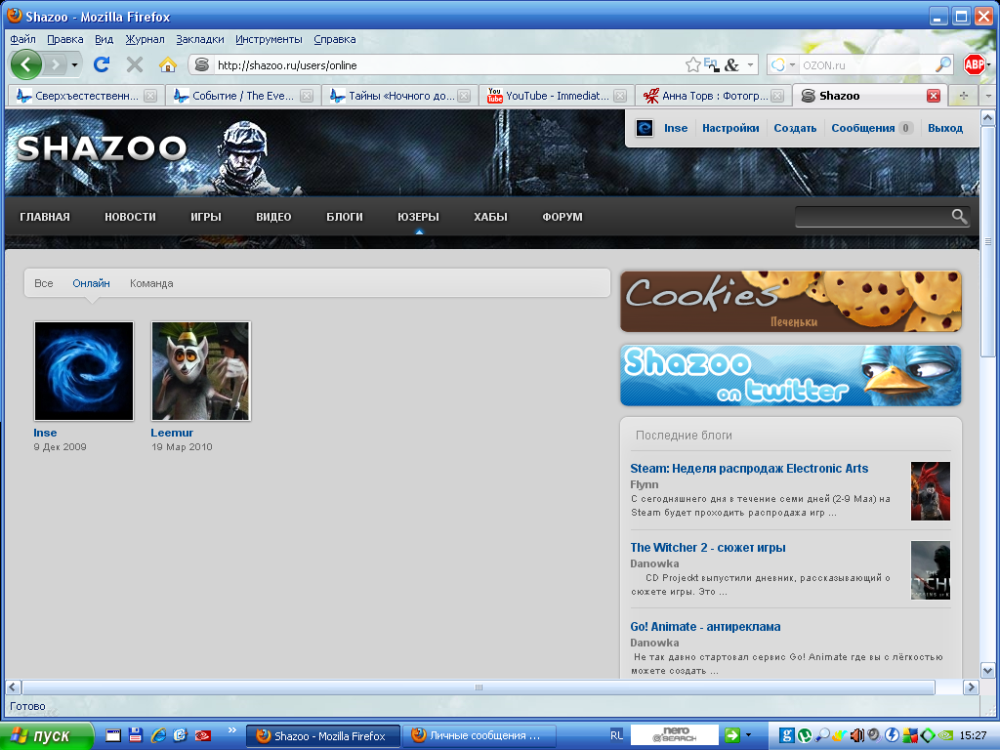The image size is (1000, 750).
Task: Open the list all tabs dropdown
Action: click(x=988, y=96)
